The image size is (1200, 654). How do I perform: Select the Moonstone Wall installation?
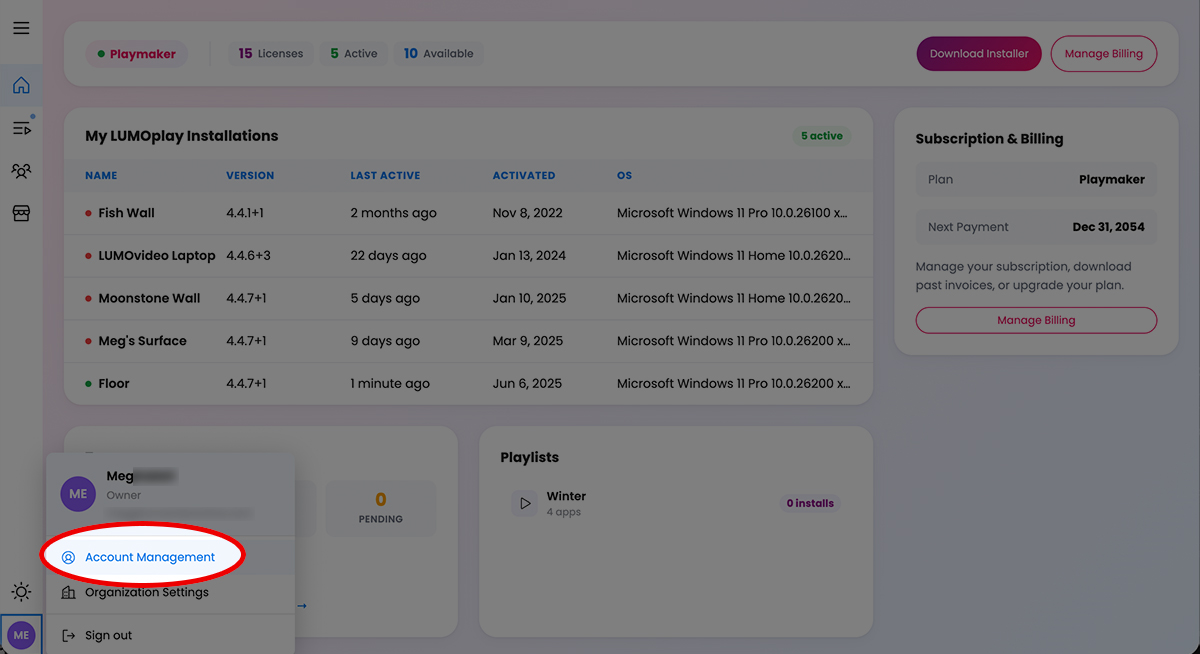point(468,298)
